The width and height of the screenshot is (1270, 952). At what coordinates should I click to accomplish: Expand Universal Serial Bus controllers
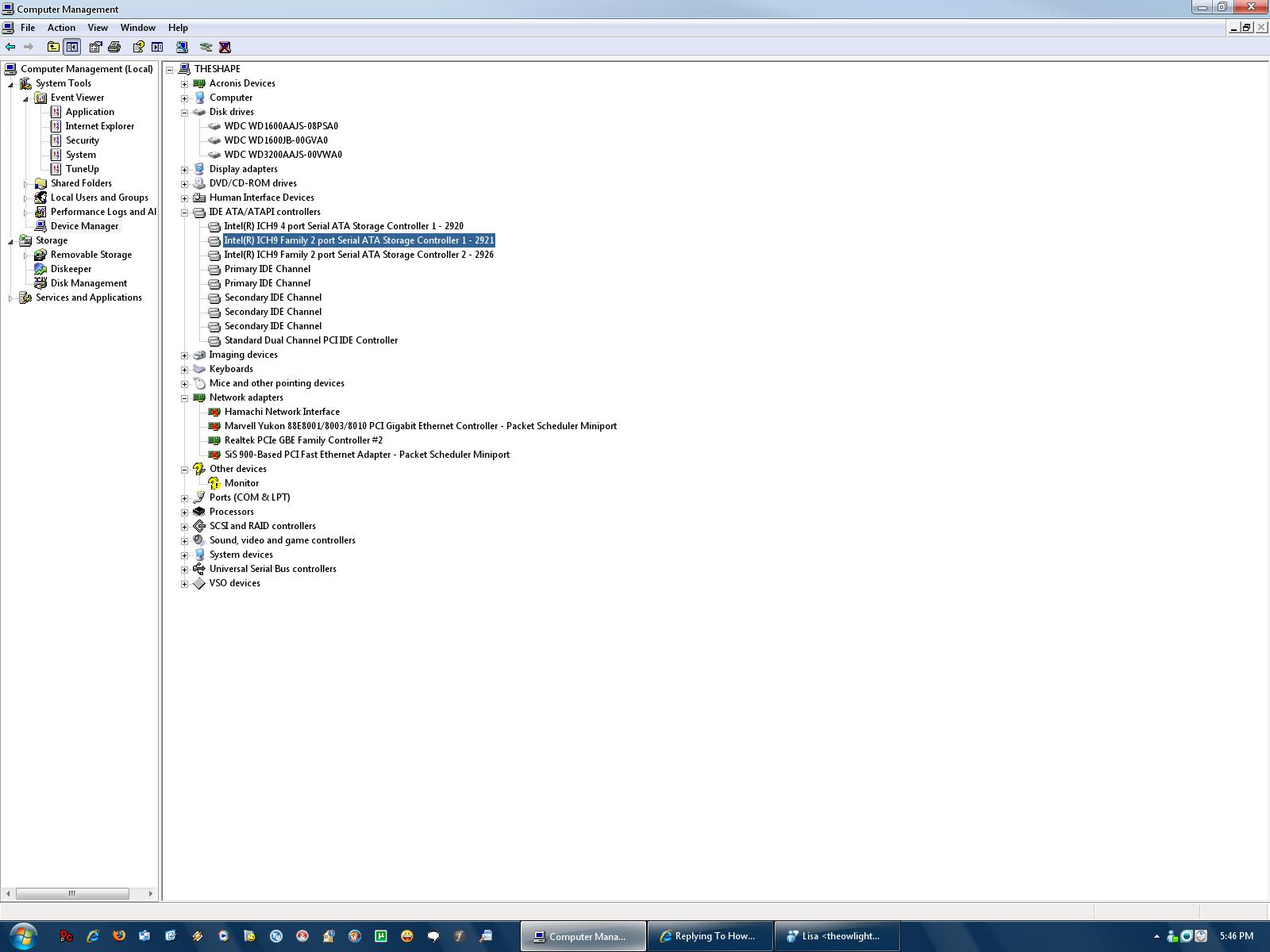pos(185,570)
